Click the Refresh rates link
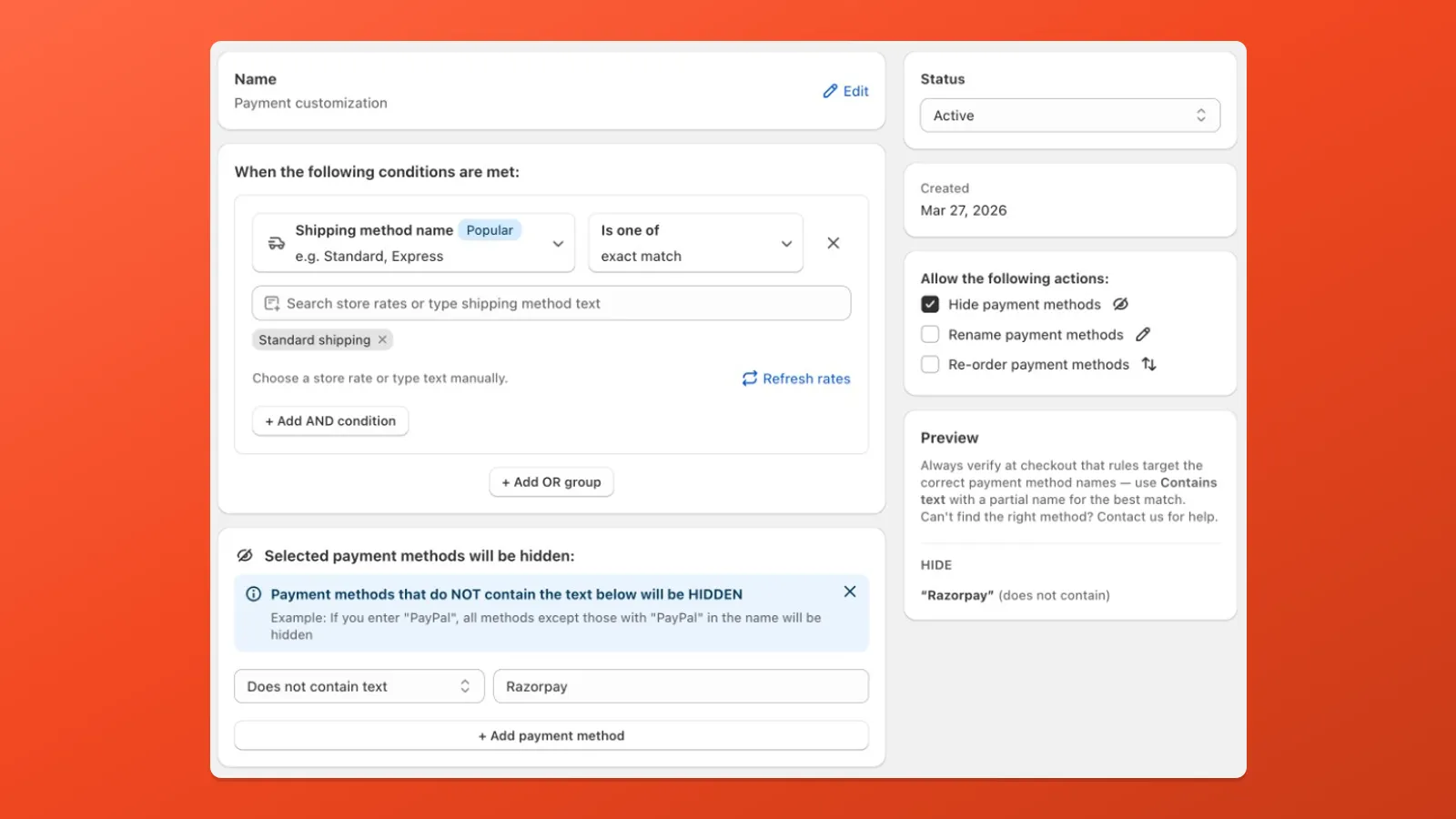Image resolution: width=1456 pixels, height=819 pixels. pyautogui.click(x=796, y=379)
